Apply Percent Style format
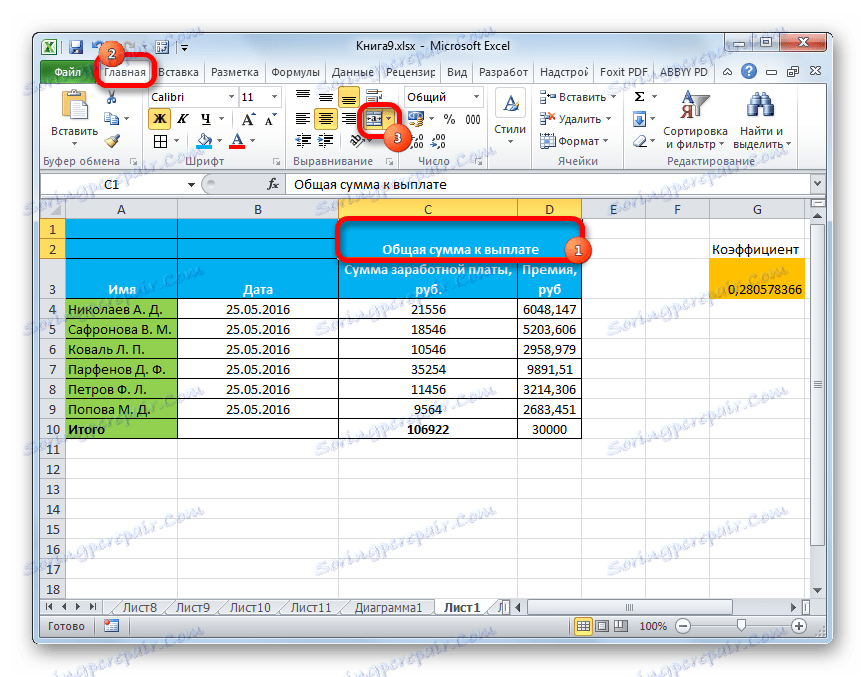This screenshot has width=866, height=677. pos(450,119)
